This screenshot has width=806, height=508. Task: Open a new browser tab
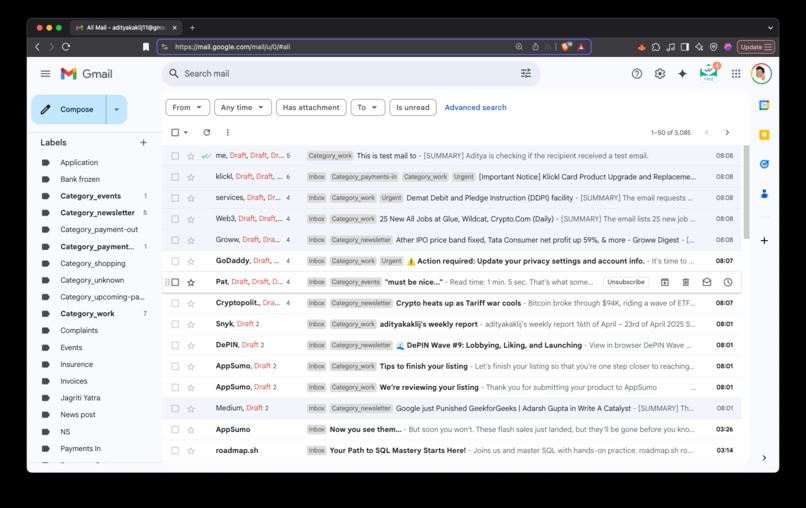click(x=192, y=28)
